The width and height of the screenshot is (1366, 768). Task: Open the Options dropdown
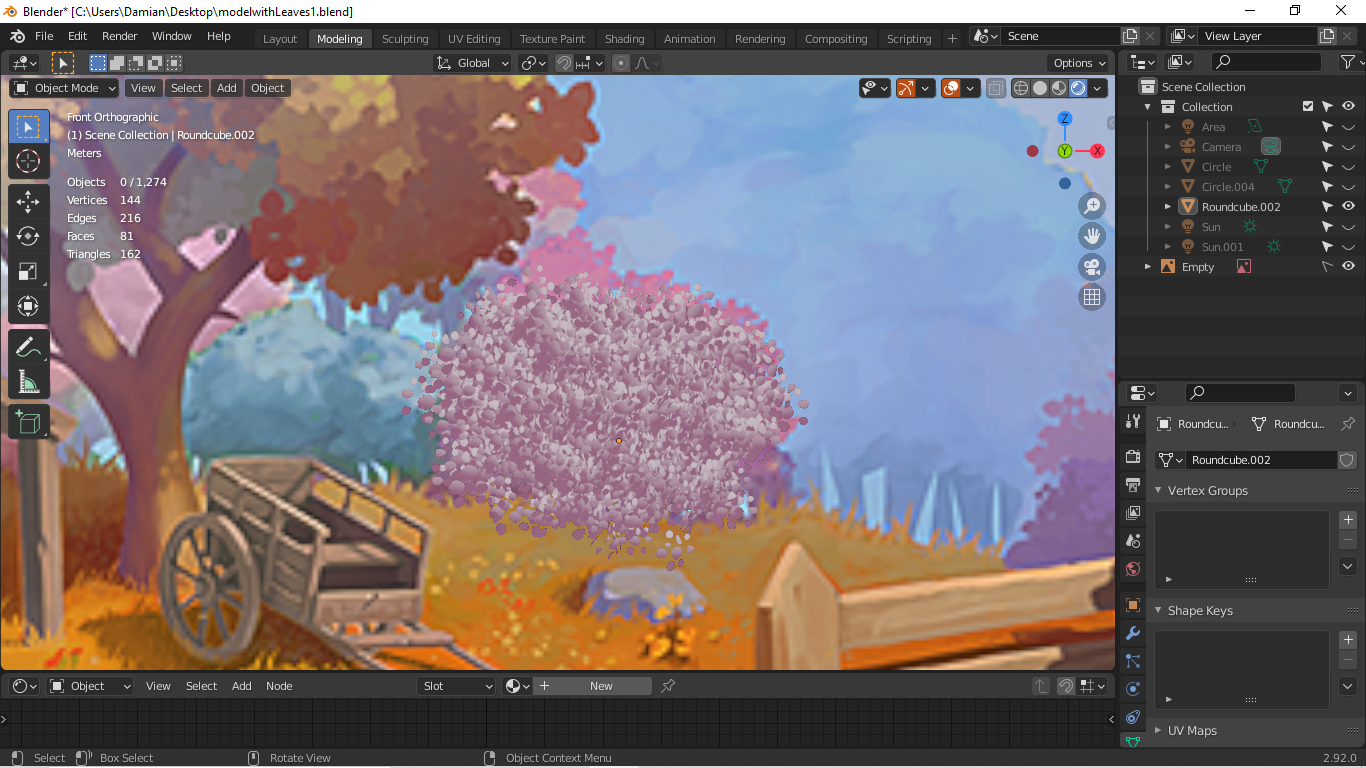point(1079,63)
